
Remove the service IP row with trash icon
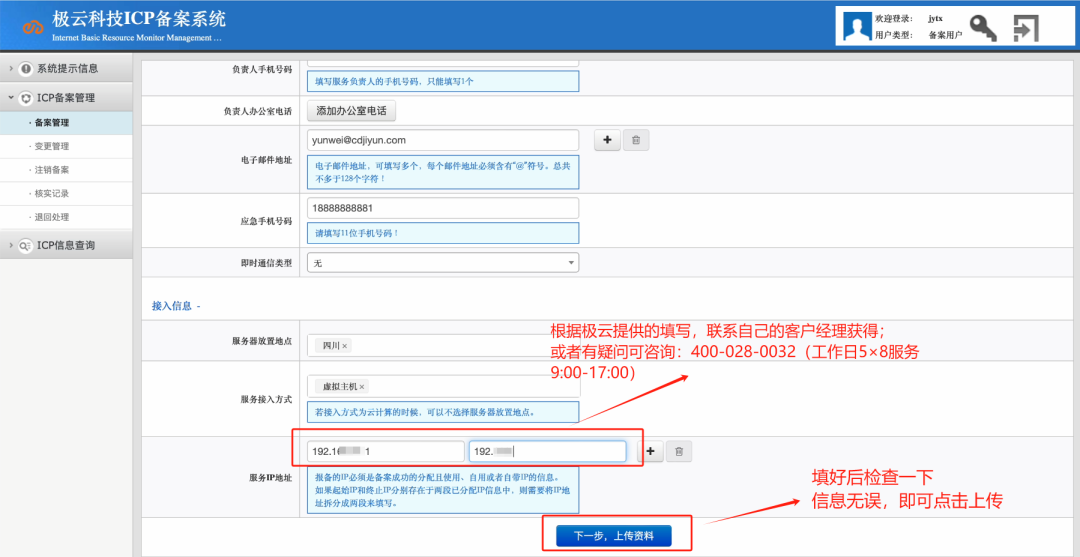(x=679, y=452)
